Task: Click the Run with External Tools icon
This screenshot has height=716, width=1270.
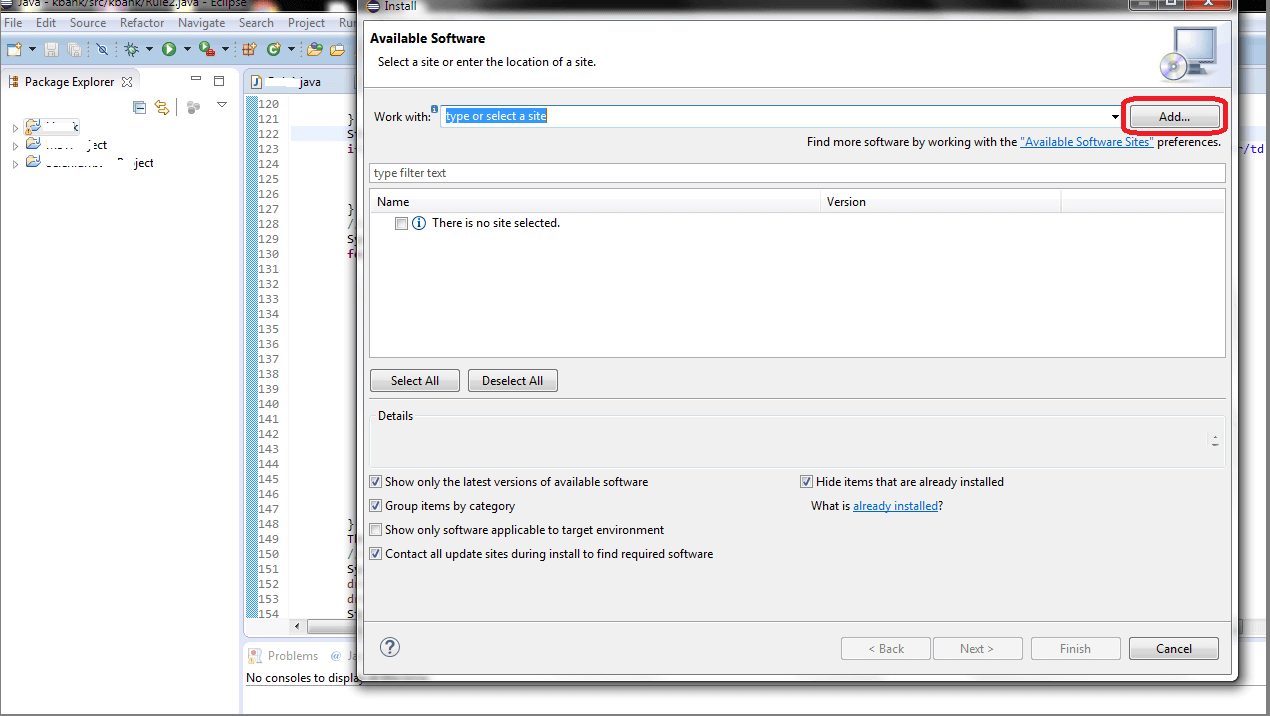Action: point(206,49)
